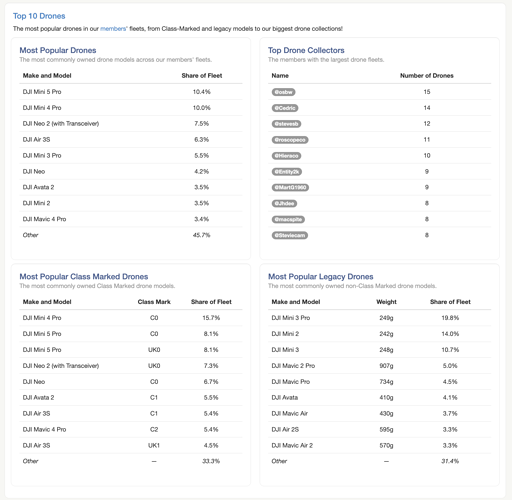Select the 33.3% Other share value
512x500 pixels.
coord(211,461)
